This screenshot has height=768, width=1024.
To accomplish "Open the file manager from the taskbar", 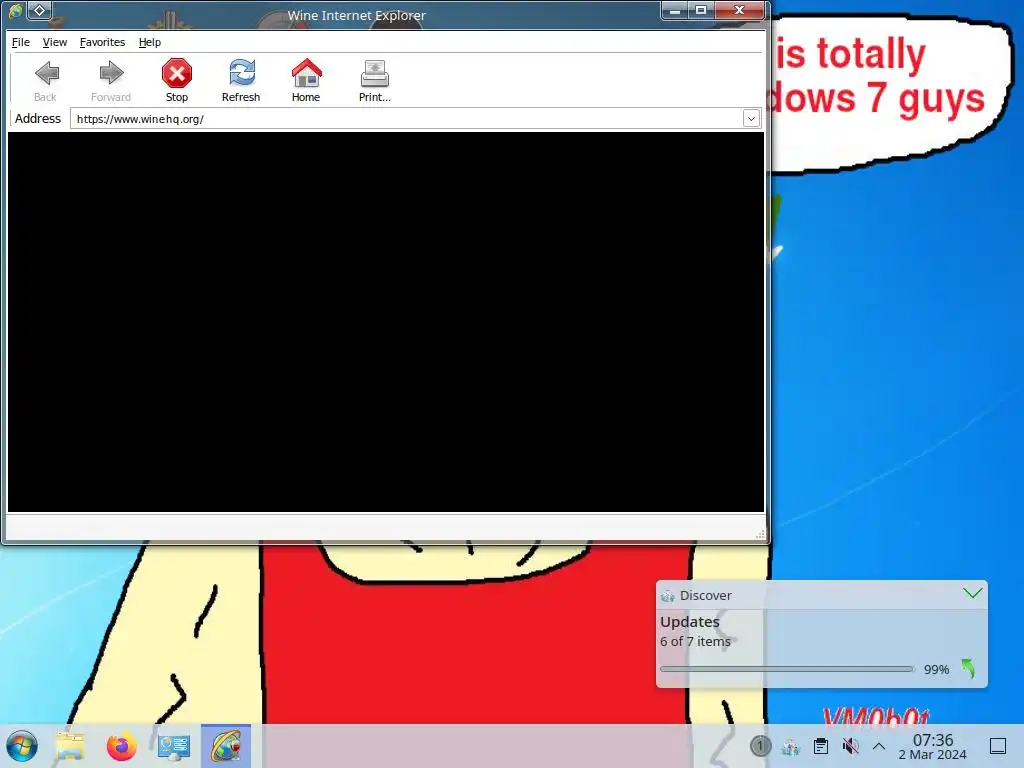I will click(x=70, y=746).
